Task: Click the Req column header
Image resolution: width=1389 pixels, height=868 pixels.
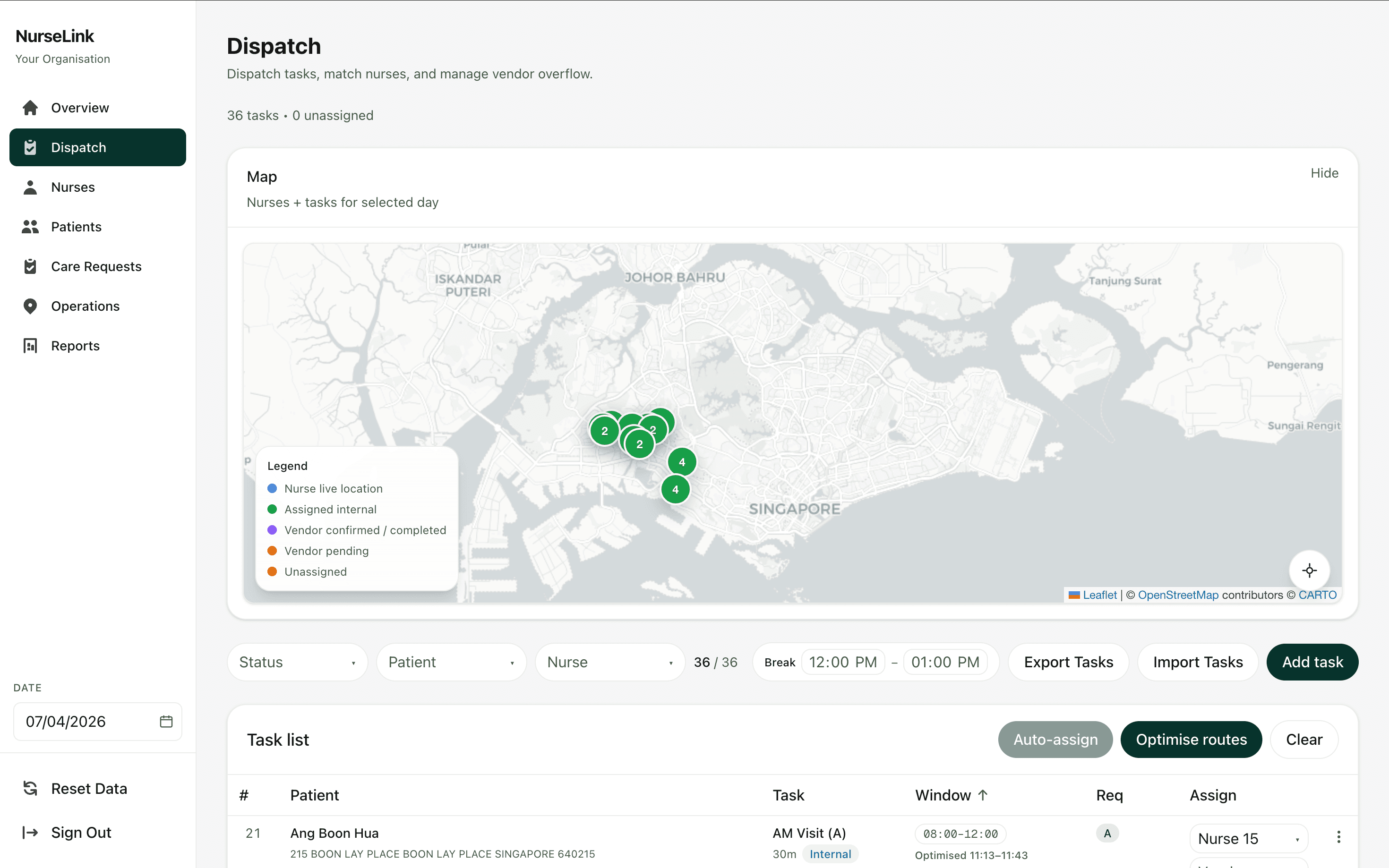Action: point(1109,795)
